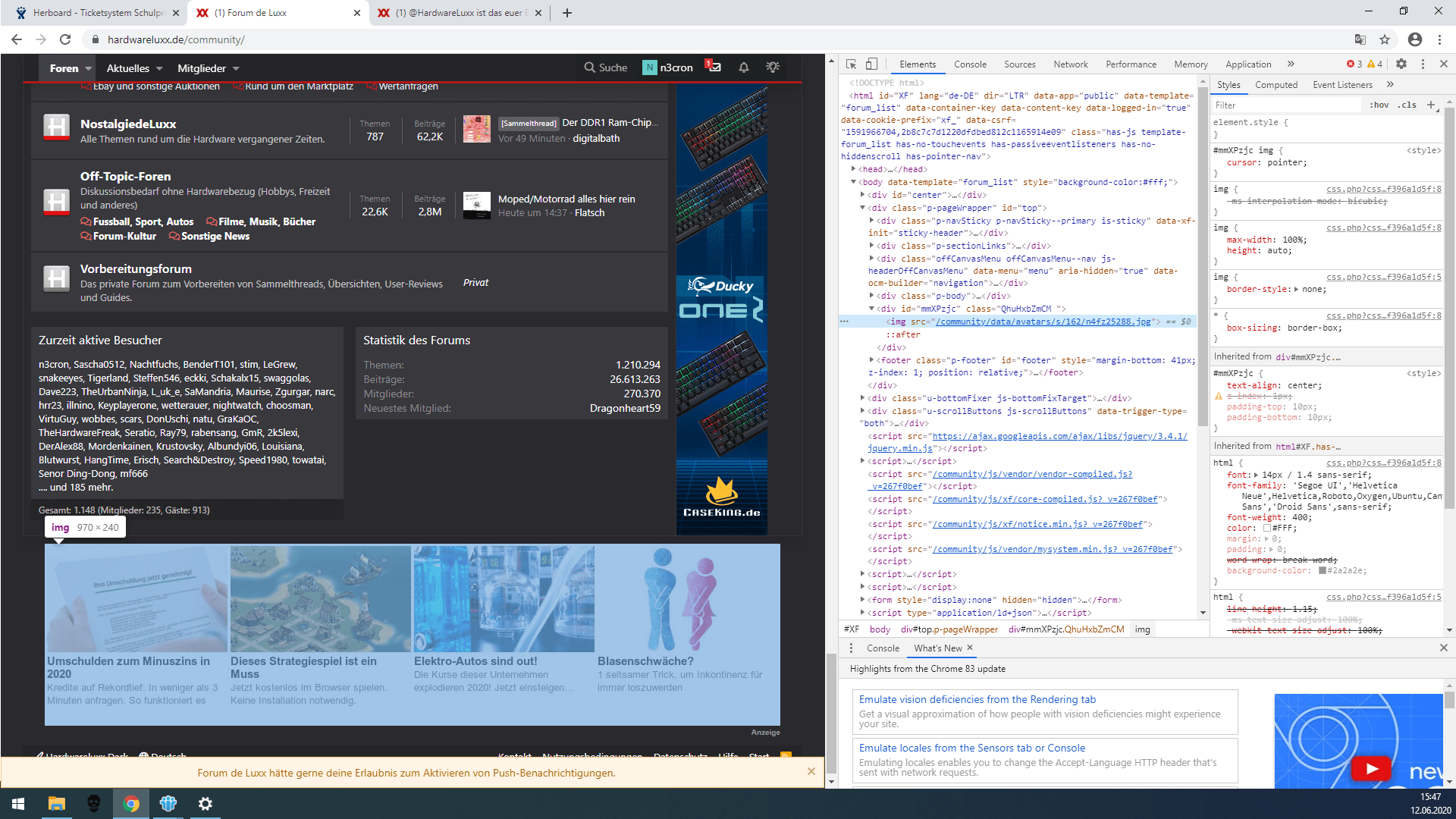Click the Off-Topic-Foren node icon
Viewport: 1456px width, 819px height.
point(57,202)
